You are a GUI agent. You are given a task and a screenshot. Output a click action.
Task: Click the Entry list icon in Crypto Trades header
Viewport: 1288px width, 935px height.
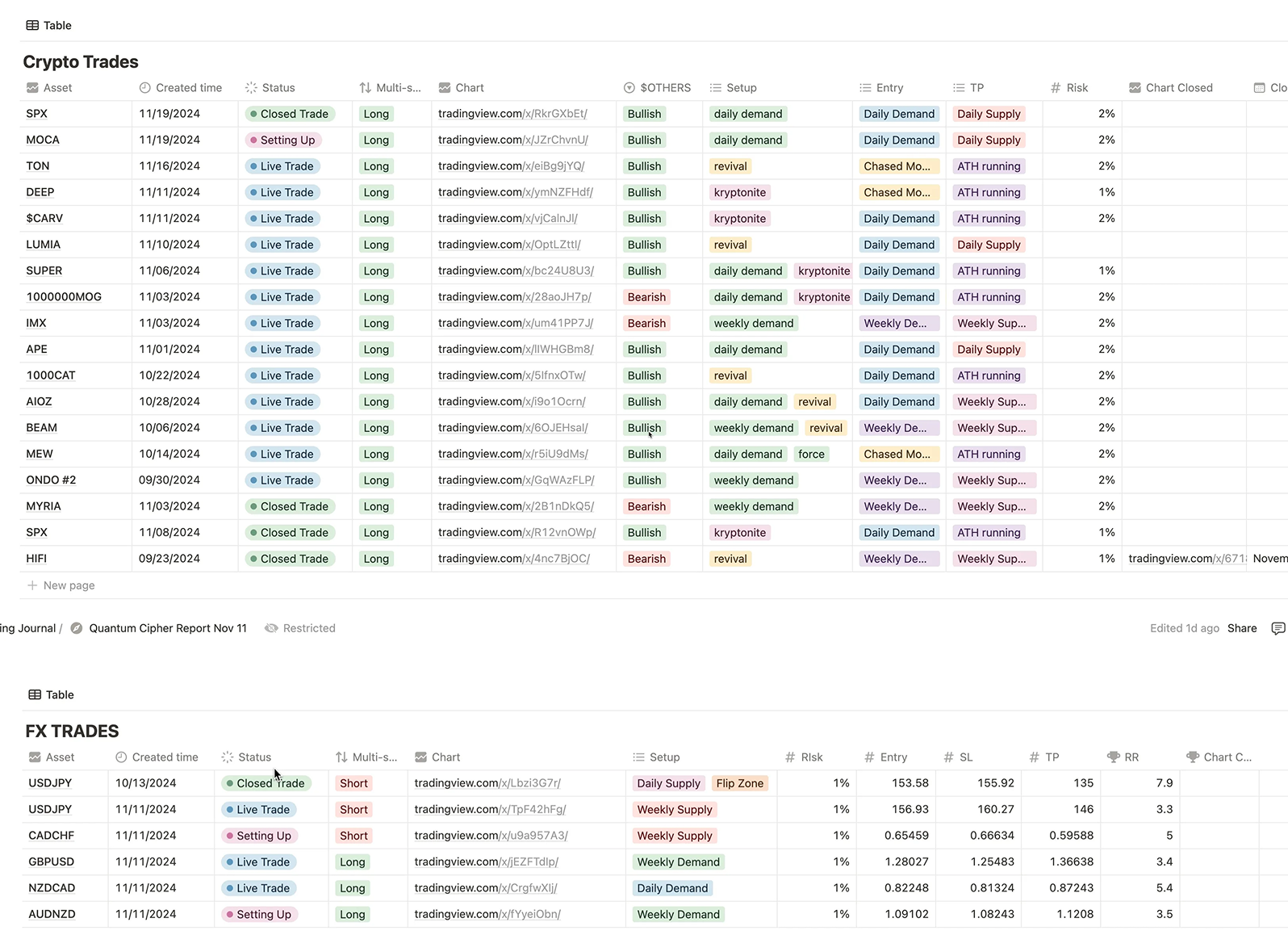click(x=866, y=87)
